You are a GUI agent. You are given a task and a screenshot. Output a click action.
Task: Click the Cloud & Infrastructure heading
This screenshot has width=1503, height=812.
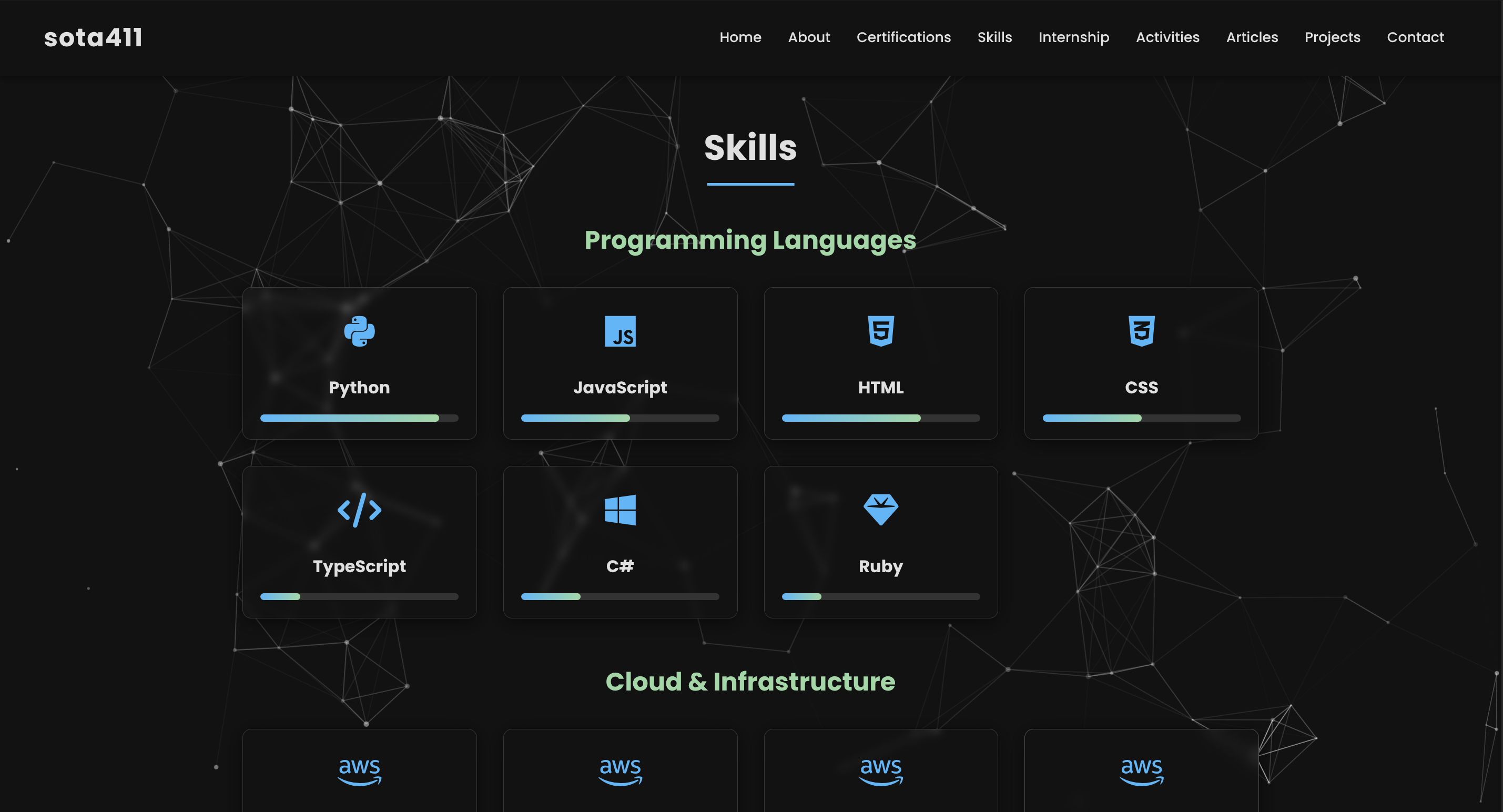[750, 682]
